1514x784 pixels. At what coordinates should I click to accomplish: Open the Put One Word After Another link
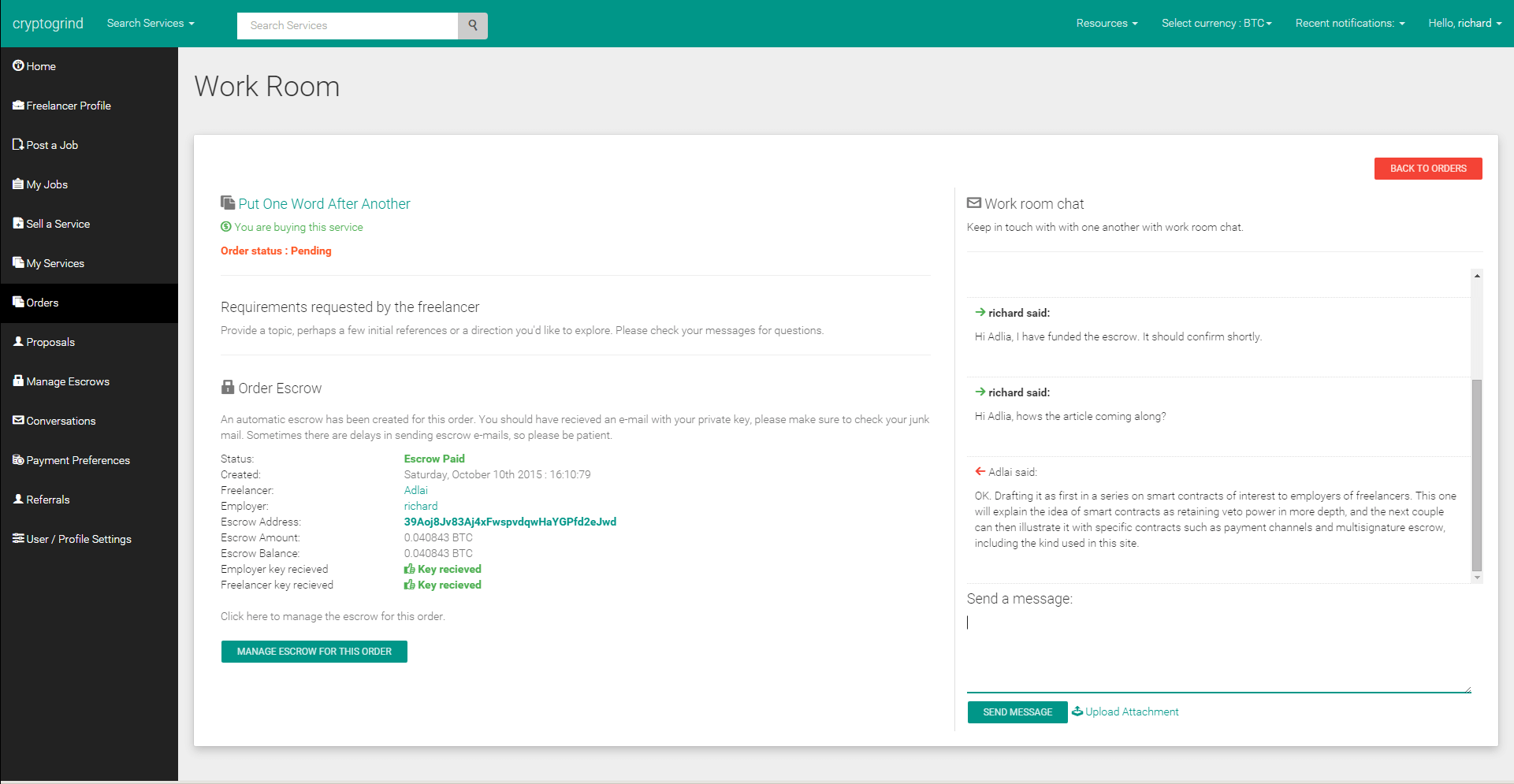[x=325, y=204]
